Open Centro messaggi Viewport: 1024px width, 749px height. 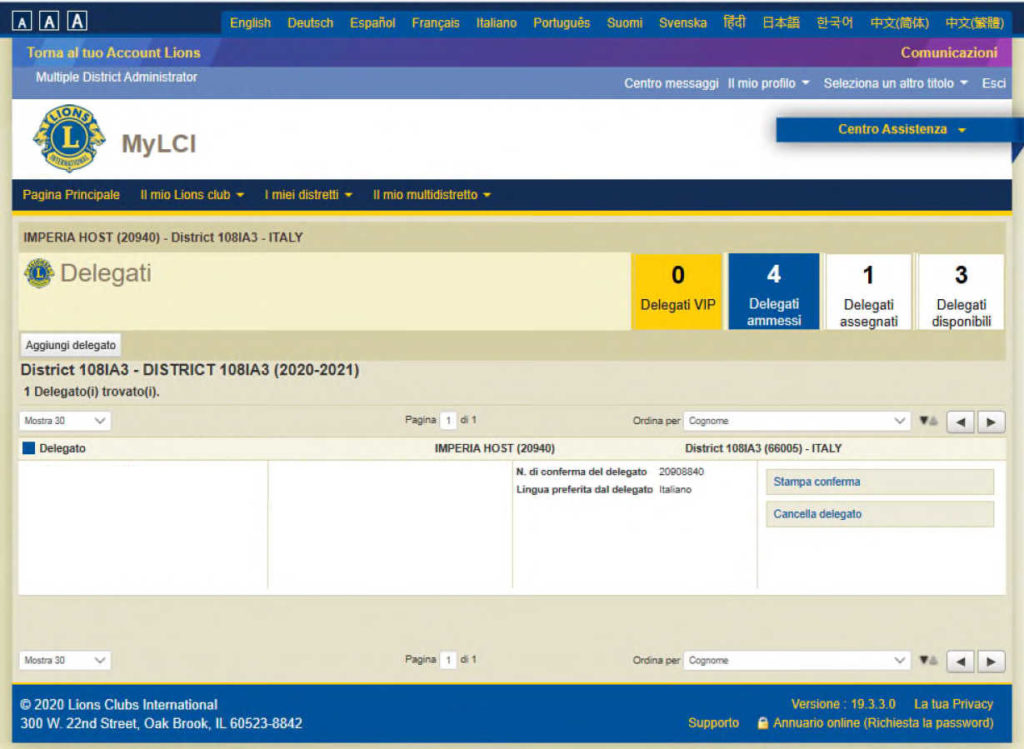(x=671, y=83)
